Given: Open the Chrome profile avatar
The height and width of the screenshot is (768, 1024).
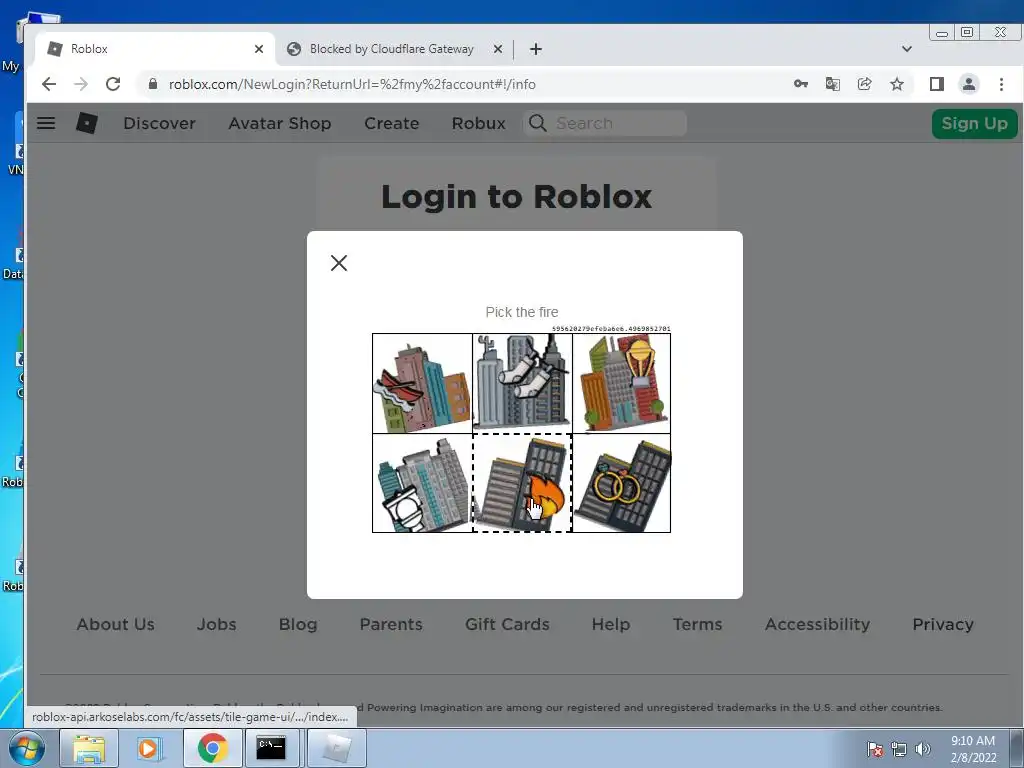Looking at the screenshot, I should pyautogui.click(x=968, y=84).
